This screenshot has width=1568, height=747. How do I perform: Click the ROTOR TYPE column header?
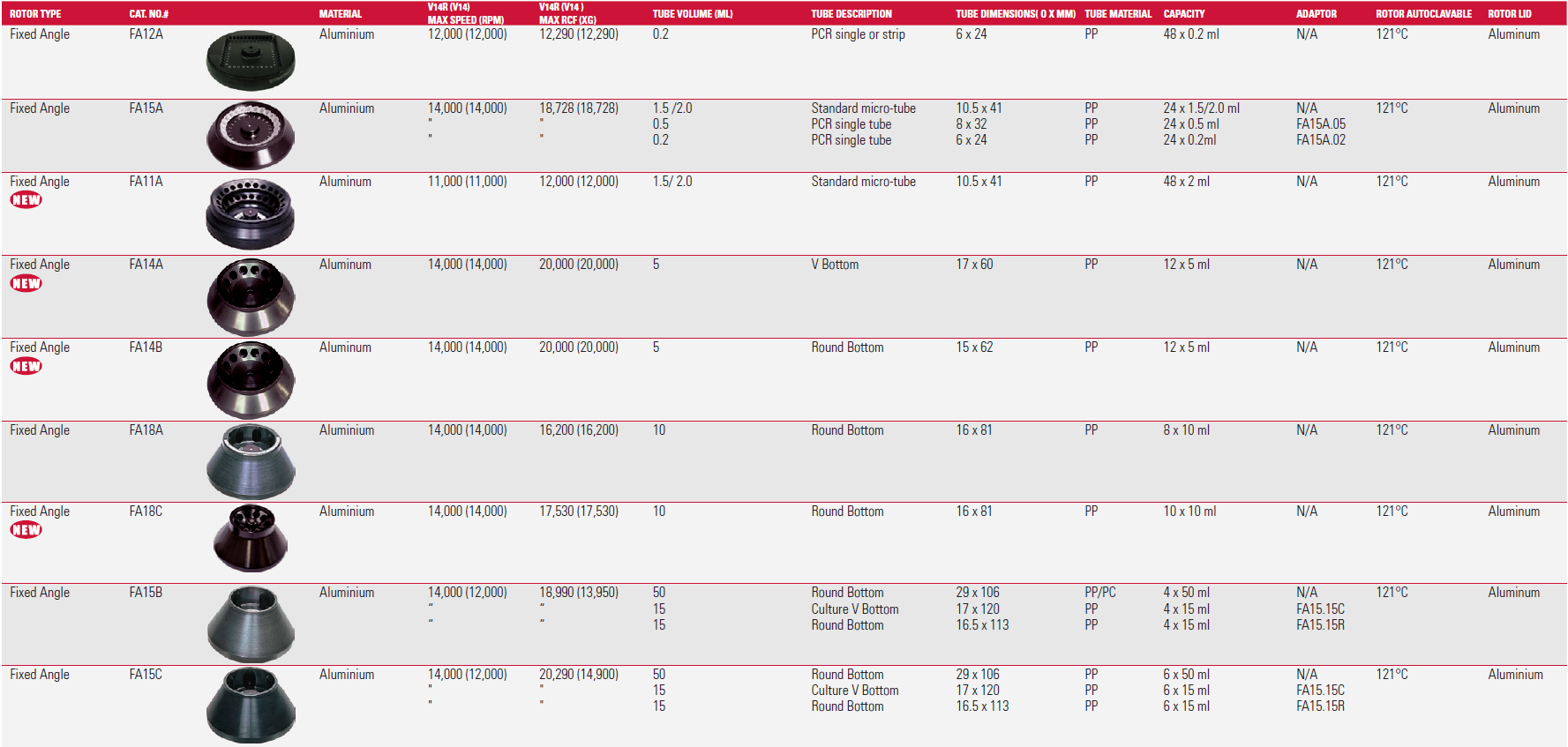[35, 14]
